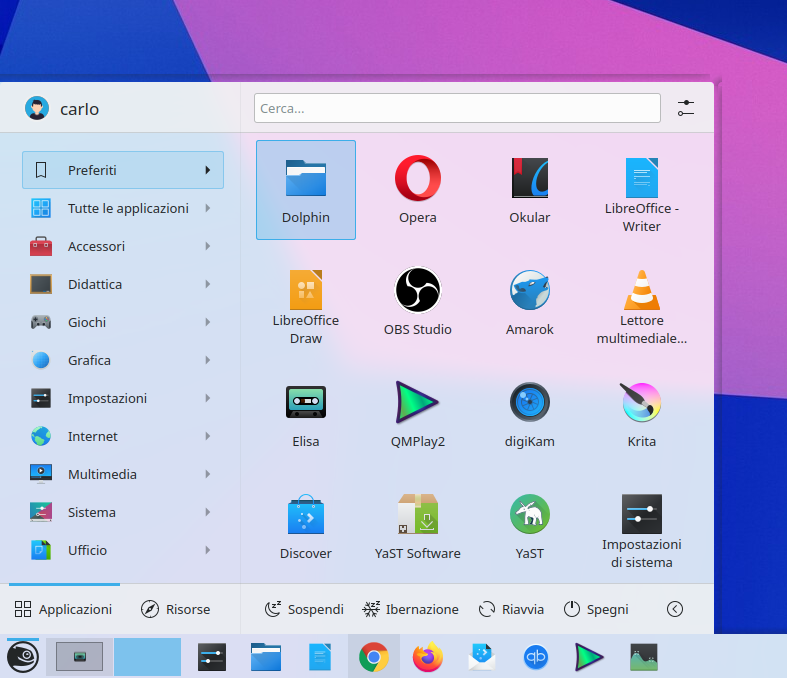
Task: Open the document icon in the taskbar
Action: pos(320,656)
